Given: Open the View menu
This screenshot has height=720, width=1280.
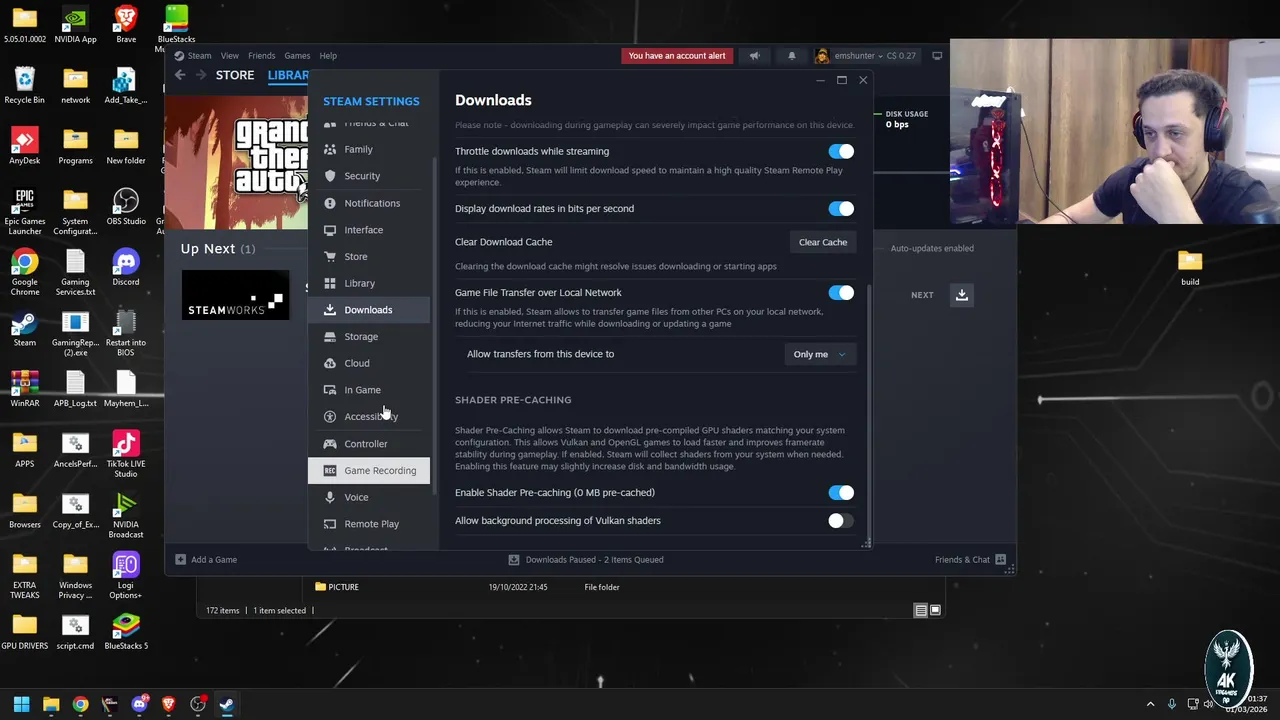Looking at the screenshot, I should coord(230,56).
